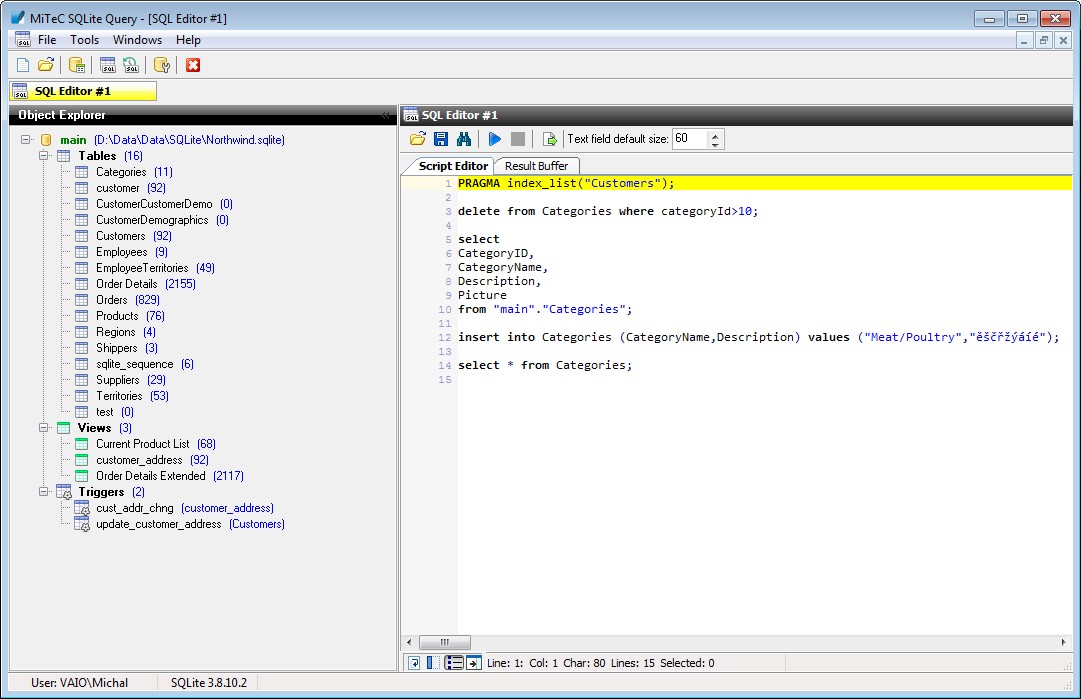This screenshot has width=1081, height=699.
Task: Click the New file icon in main toolbar
Action: [23, 65]
